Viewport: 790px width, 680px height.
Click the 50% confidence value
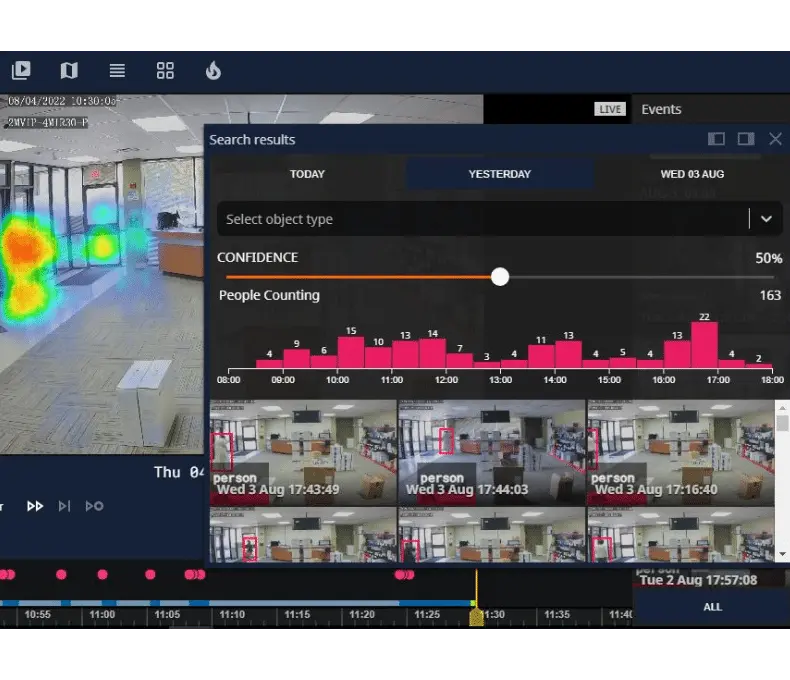coord(768,258)
